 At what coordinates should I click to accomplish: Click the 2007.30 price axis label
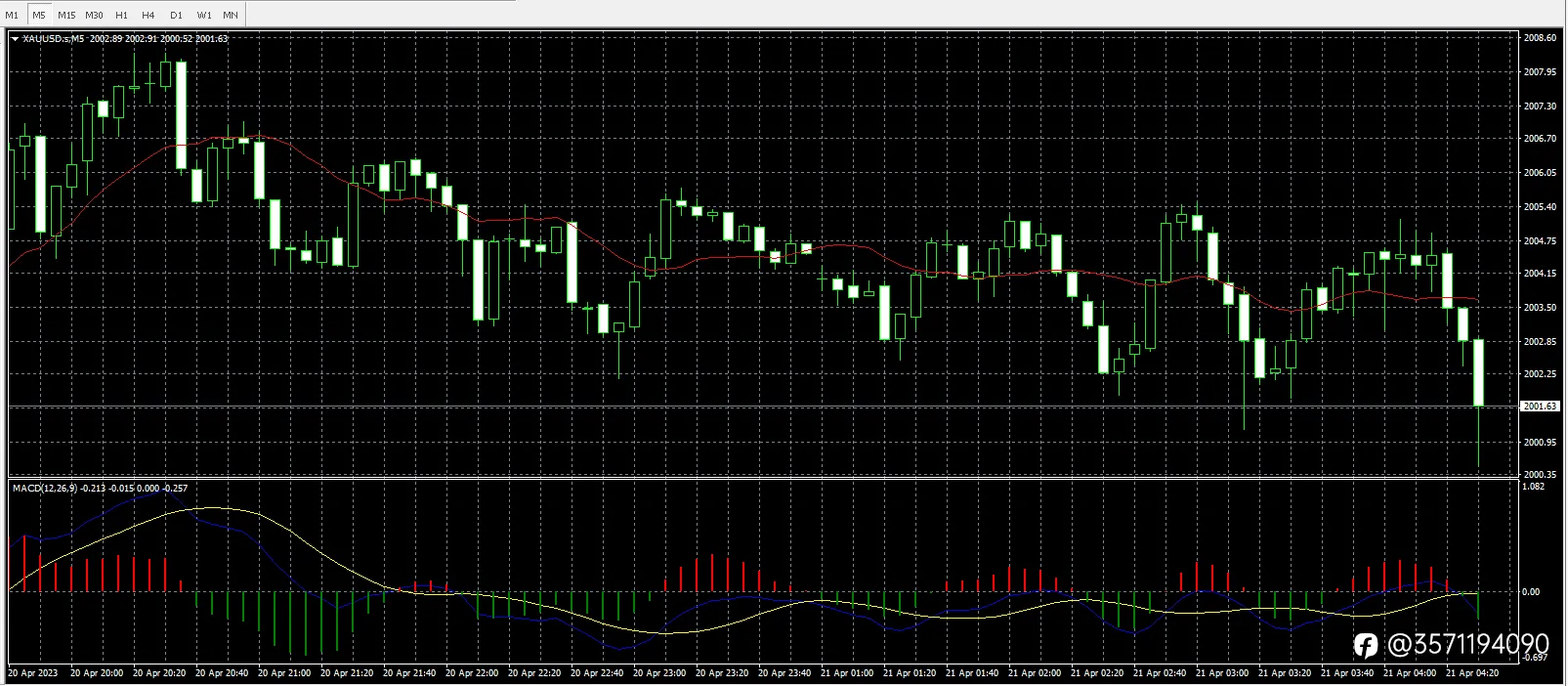pos(1540,106)
